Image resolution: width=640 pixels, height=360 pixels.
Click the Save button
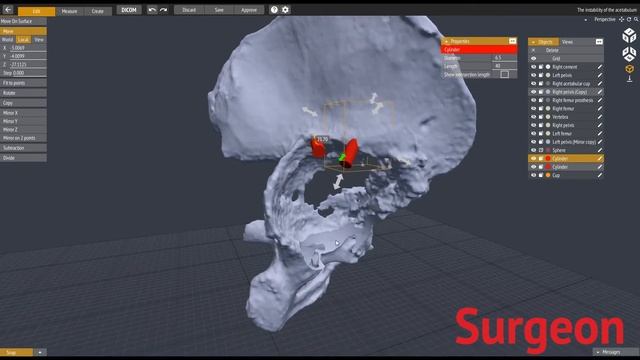(219, 10)
